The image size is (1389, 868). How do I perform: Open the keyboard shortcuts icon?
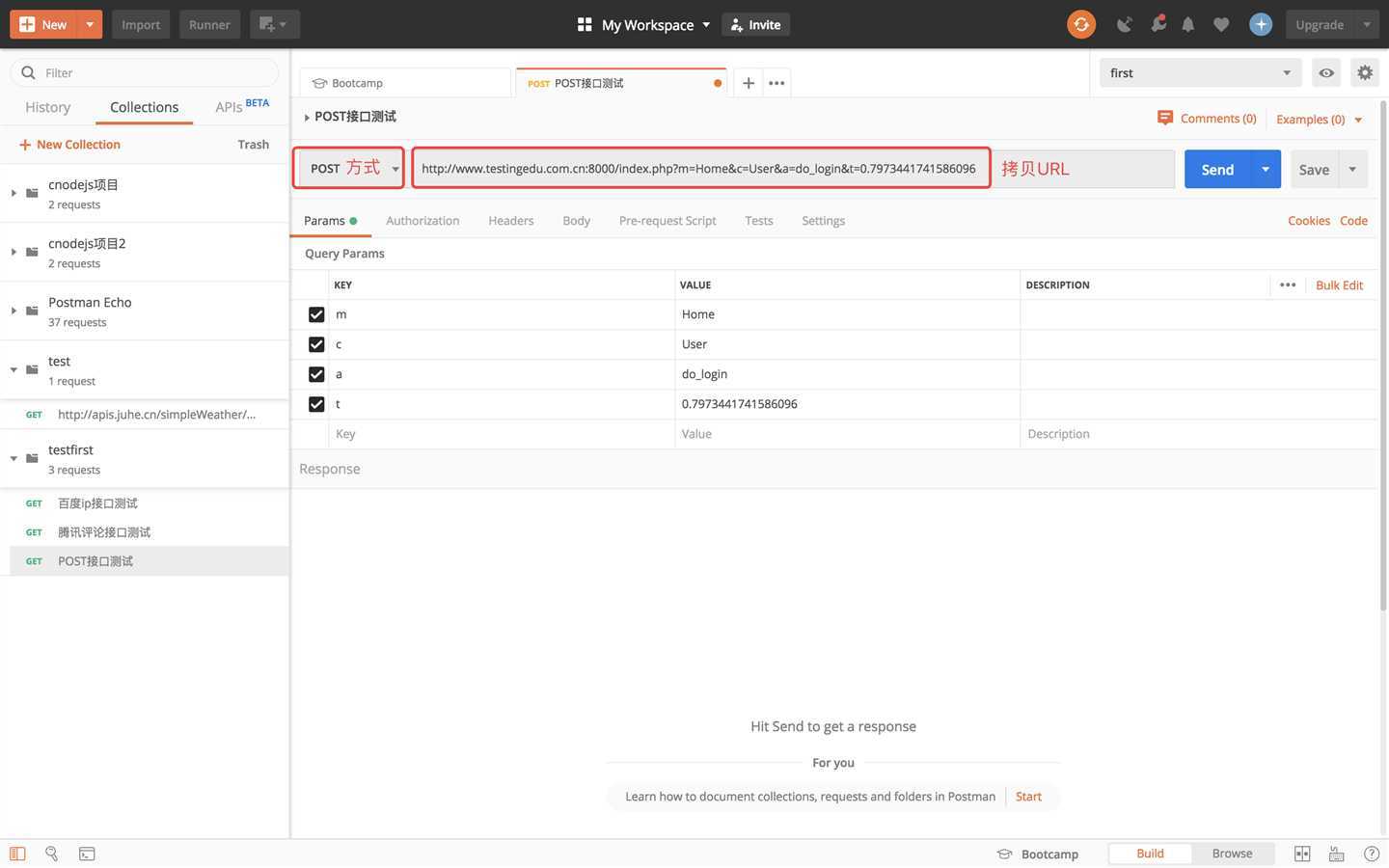[1337, 854]
